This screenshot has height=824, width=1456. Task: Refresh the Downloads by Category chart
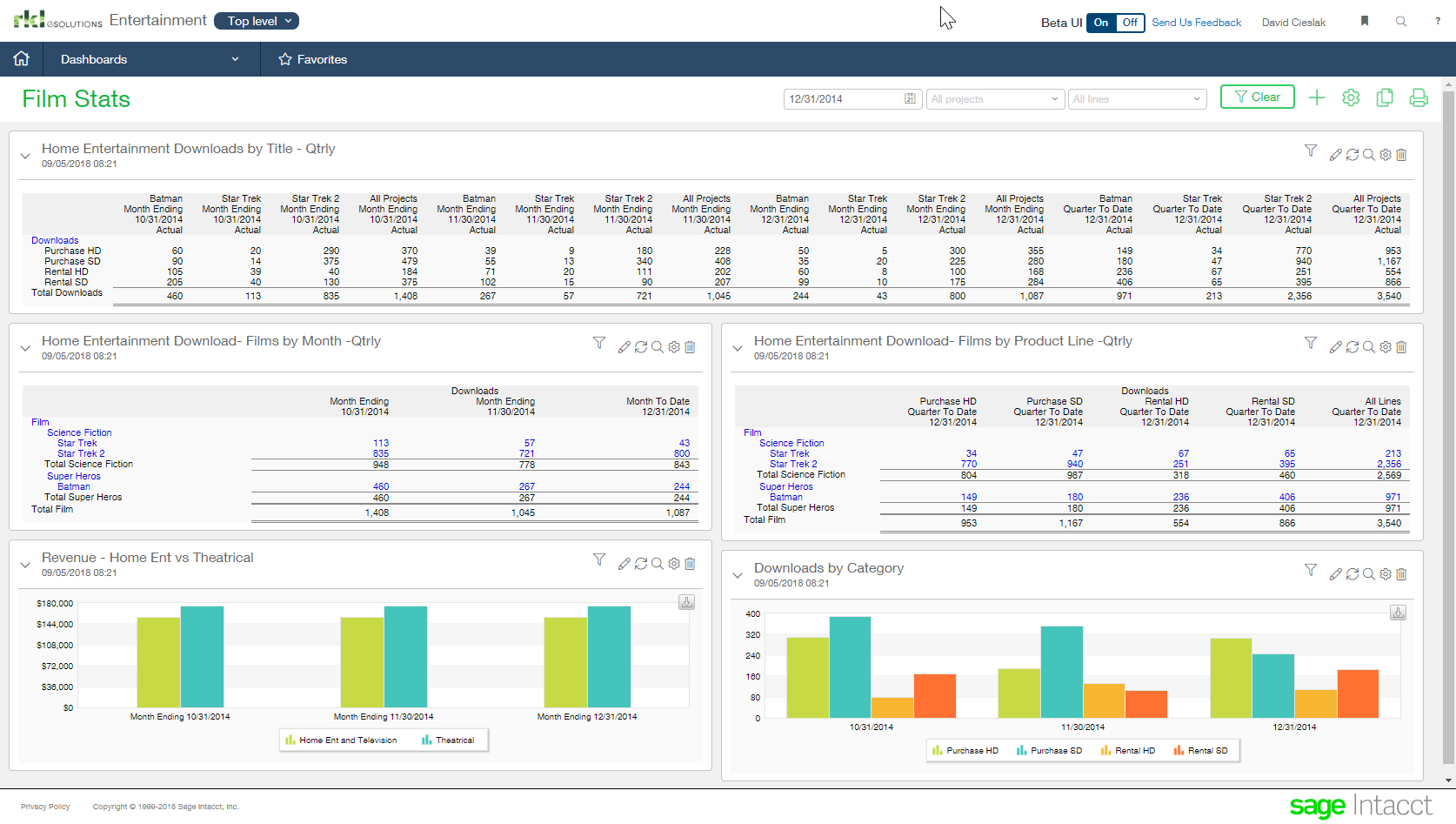pyautogui.click(x=1352, y=573)
